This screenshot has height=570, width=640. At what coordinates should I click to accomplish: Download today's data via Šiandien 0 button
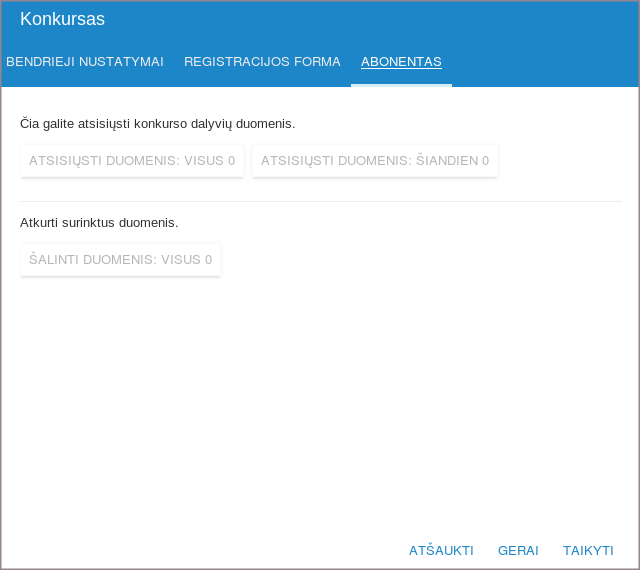[x=375, y=160]
